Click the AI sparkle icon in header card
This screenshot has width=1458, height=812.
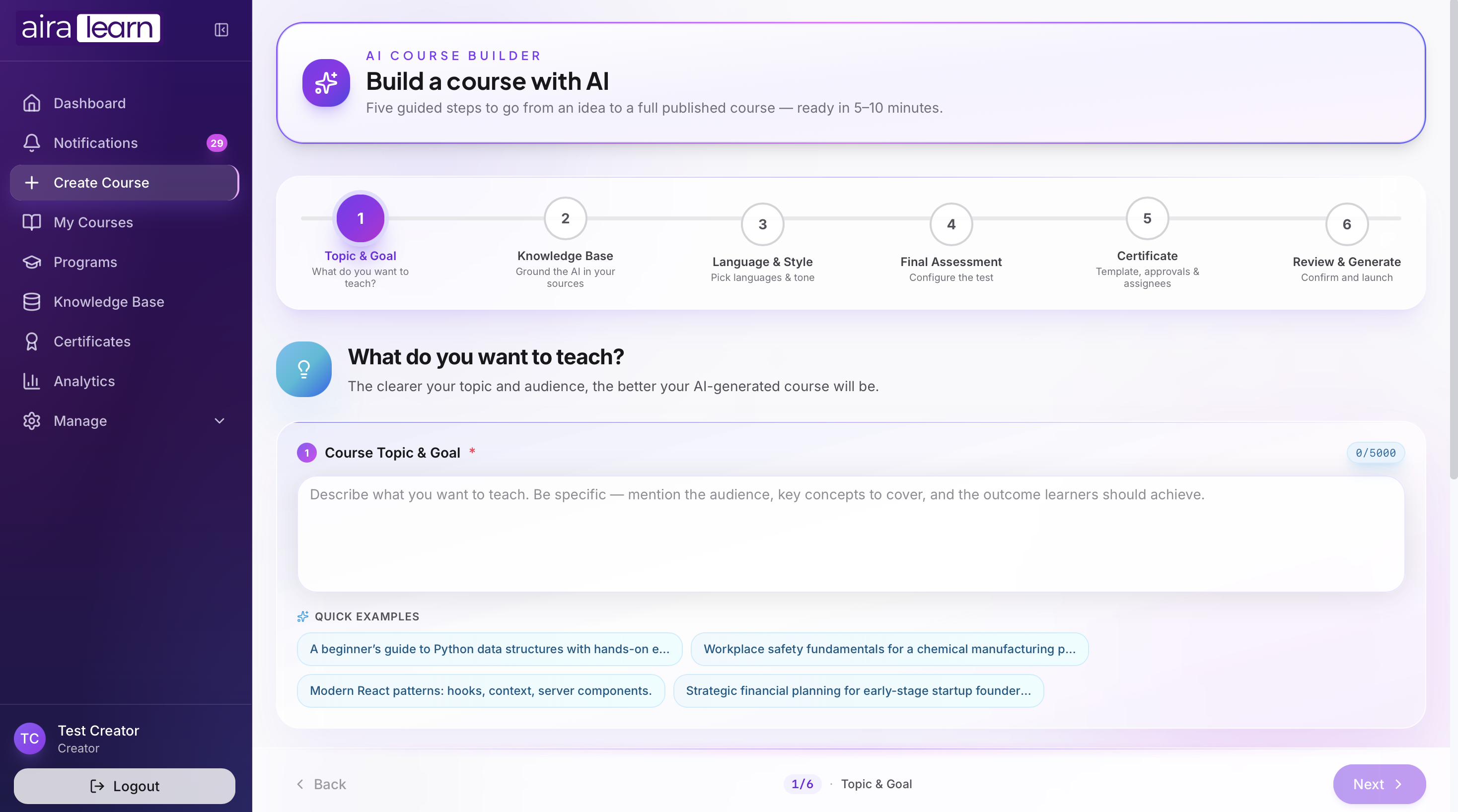(x=326, y=83)
